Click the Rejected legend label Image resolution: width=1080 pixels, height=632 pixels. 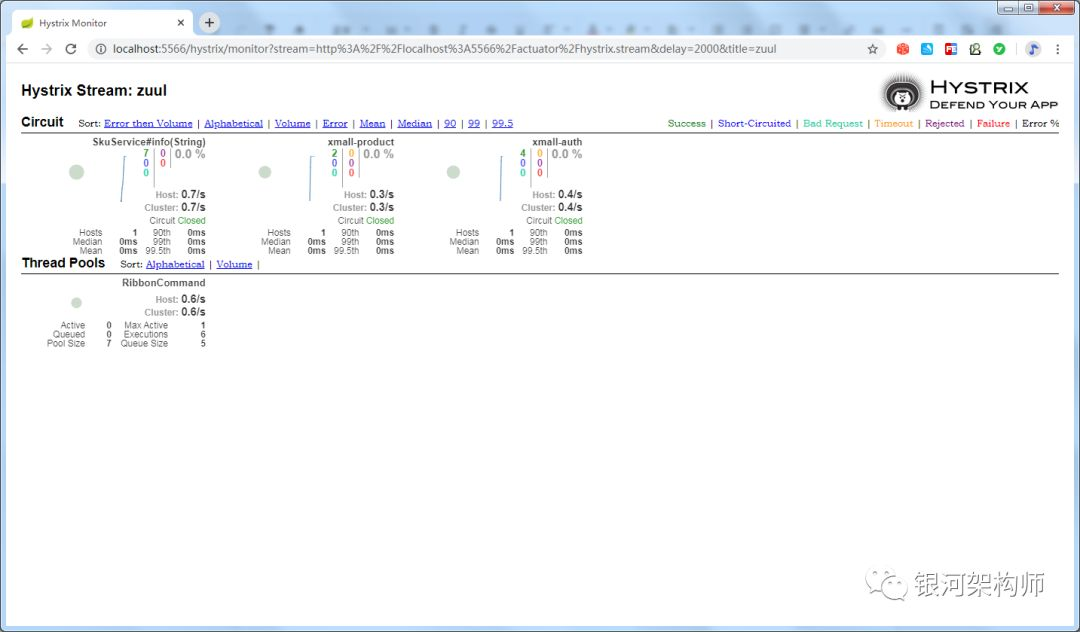pyautogui.click(x=944, y=123)
